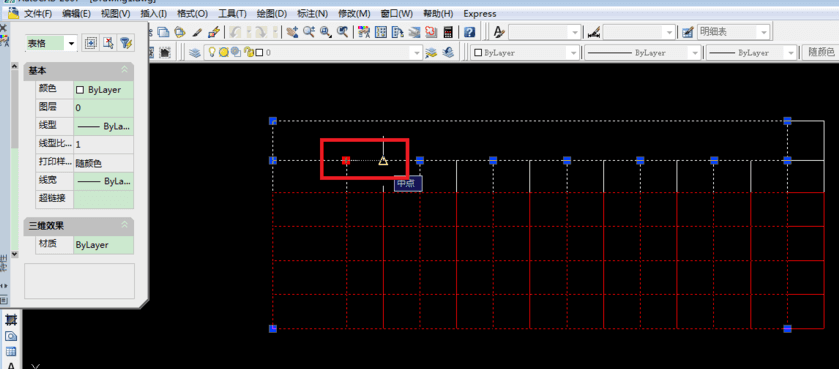The image size is (839, 369).
Task: Open the 明细表 table style dropdown
Action: click(733, 32)
